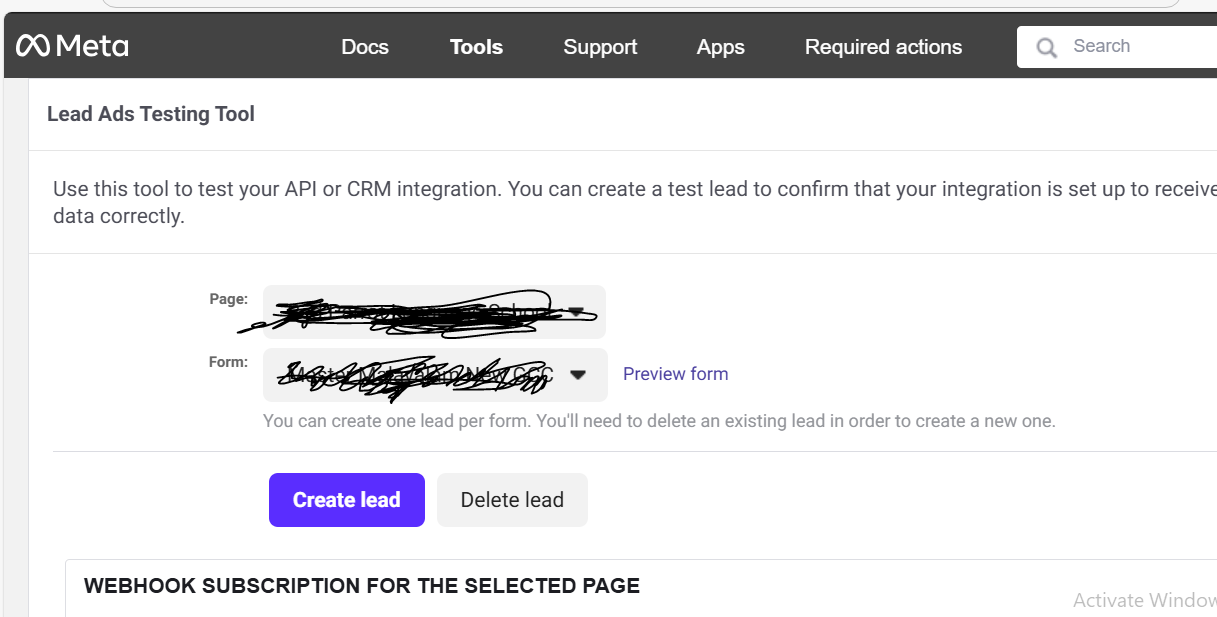Image resolution: width=1217 pixels, height=617 pixels.
Task: Click the Webhook Subscription section heading
Action: pyautogui.click(x=361, y=586)
